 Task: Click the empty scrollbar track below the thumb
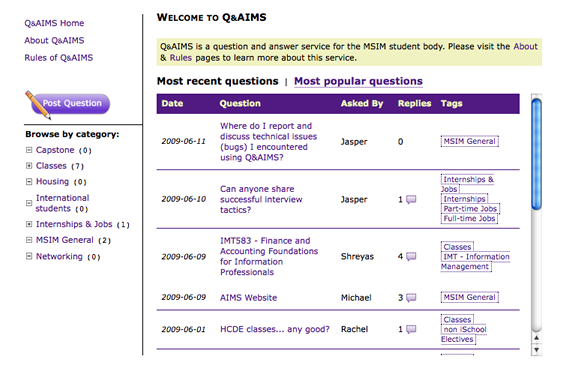[x=537, y=270]
